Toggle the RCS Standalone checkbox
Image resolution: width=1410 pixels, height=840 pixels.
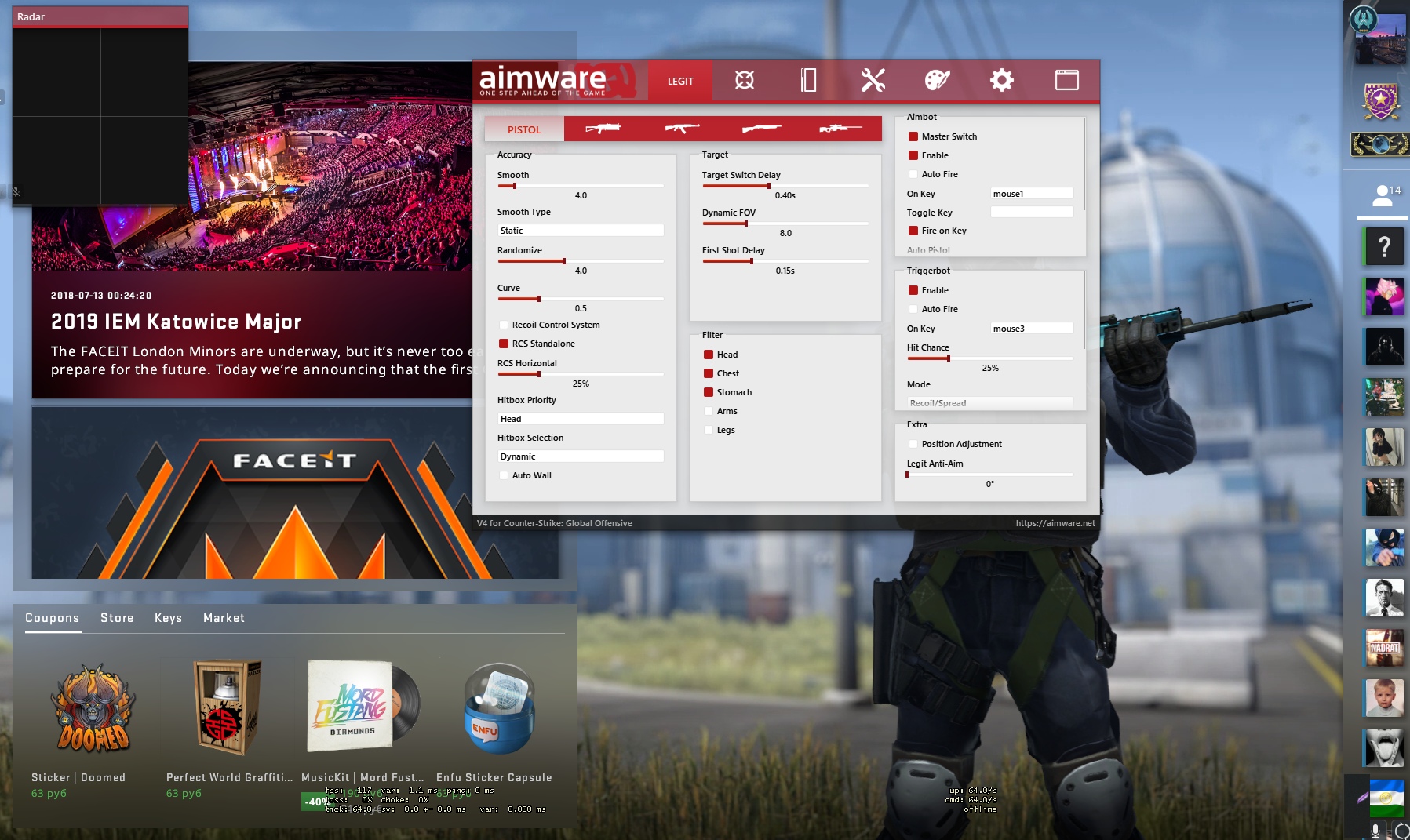click(504, 344)
